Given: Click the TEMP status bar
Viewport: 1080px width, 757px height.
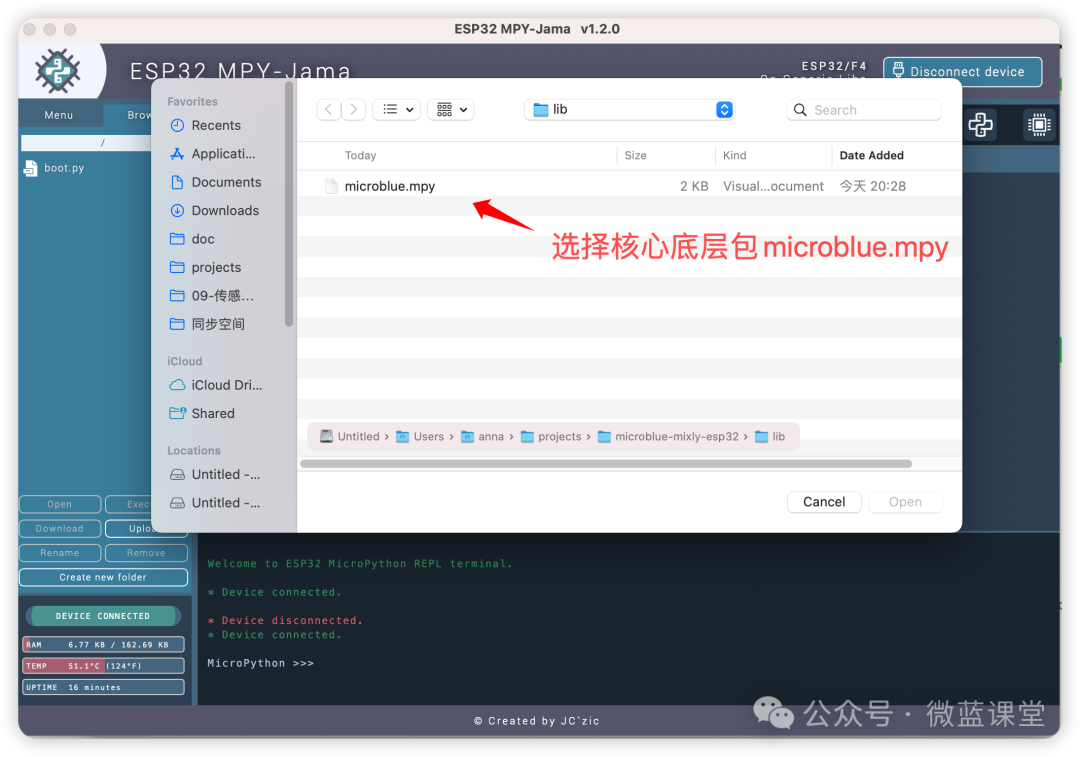Looking at the screenshot, I should [103, 666].
